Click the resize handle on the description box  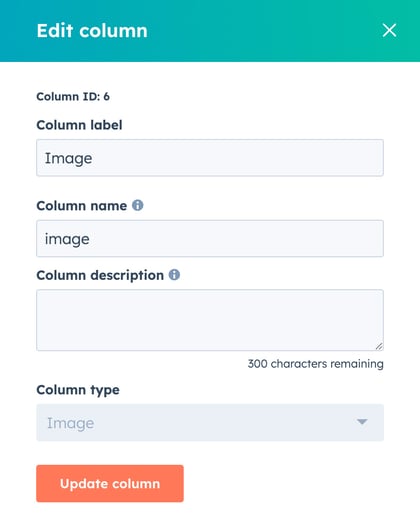(379, 346)
